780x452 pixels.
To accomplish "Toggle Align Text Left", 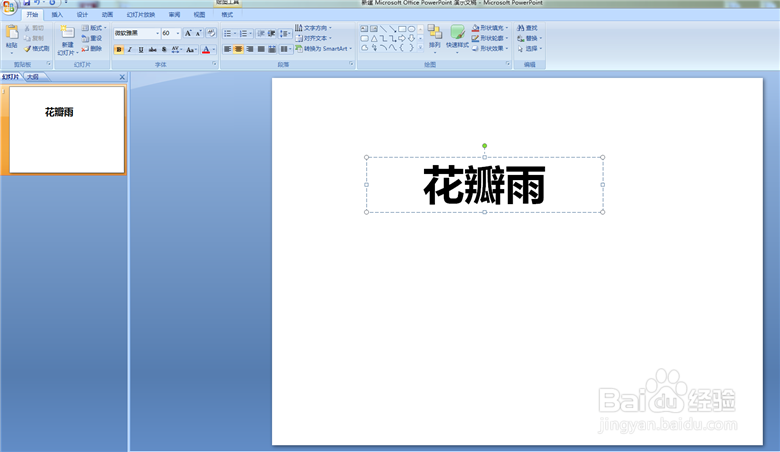I will 227,49.
